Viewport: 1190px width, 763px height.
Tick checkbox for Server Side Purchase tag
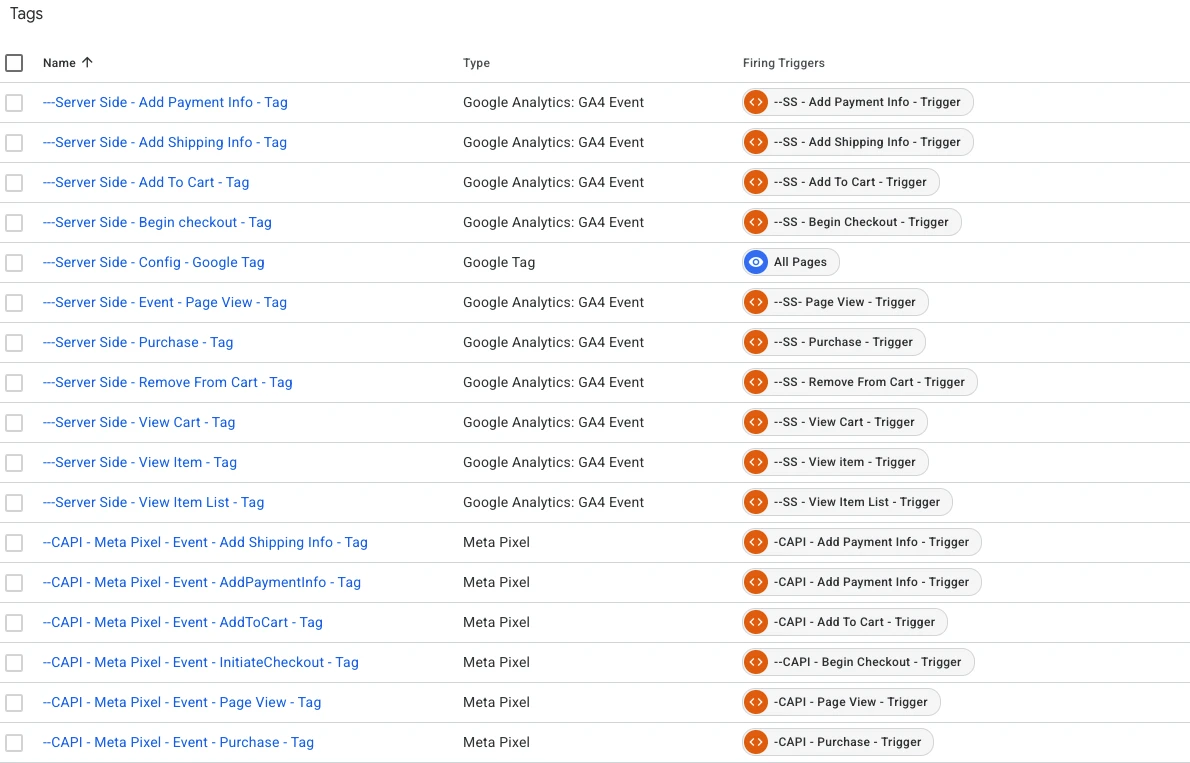14,342
